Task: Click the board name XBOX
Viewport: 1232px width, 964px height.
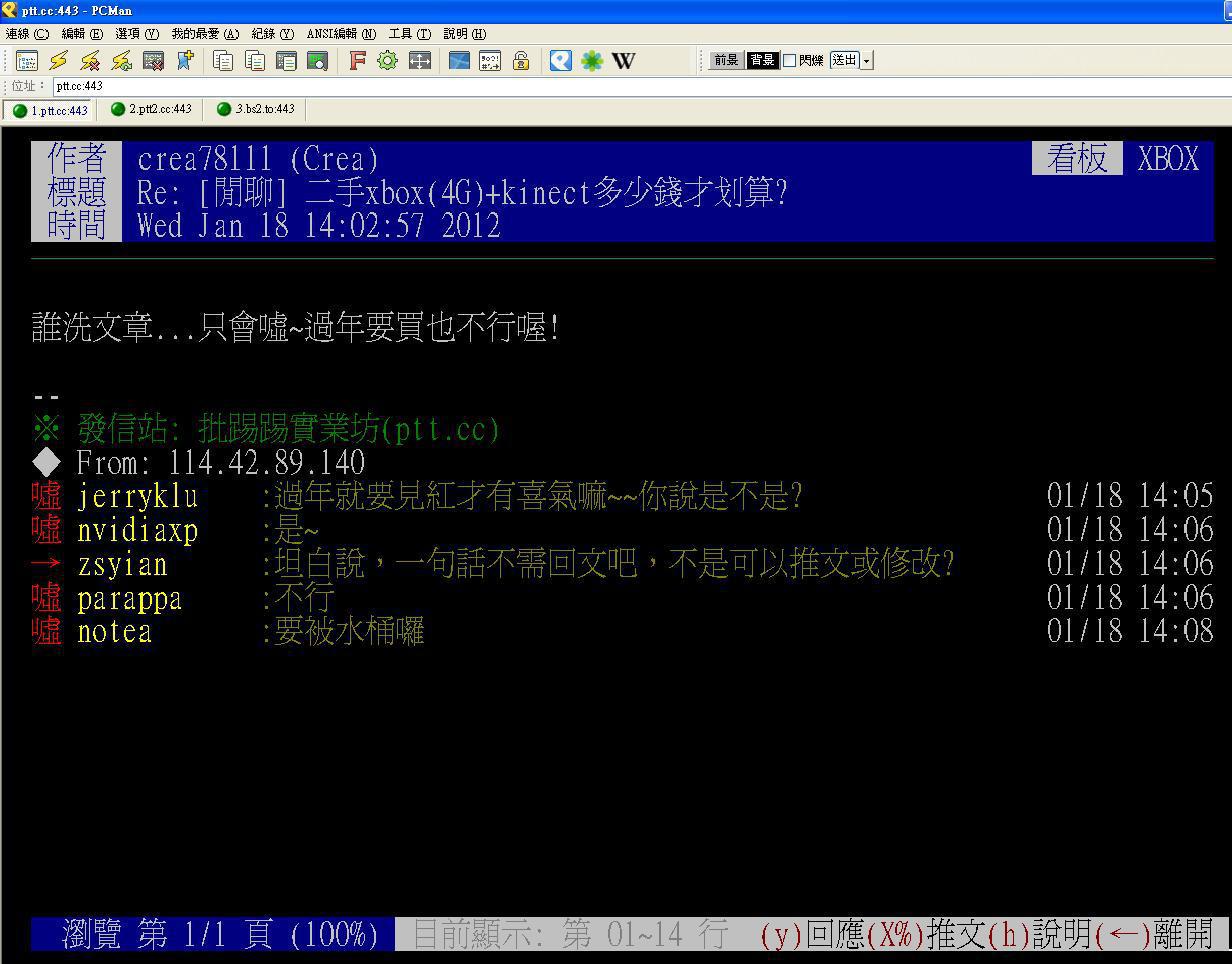Action: click(1168, 159)
